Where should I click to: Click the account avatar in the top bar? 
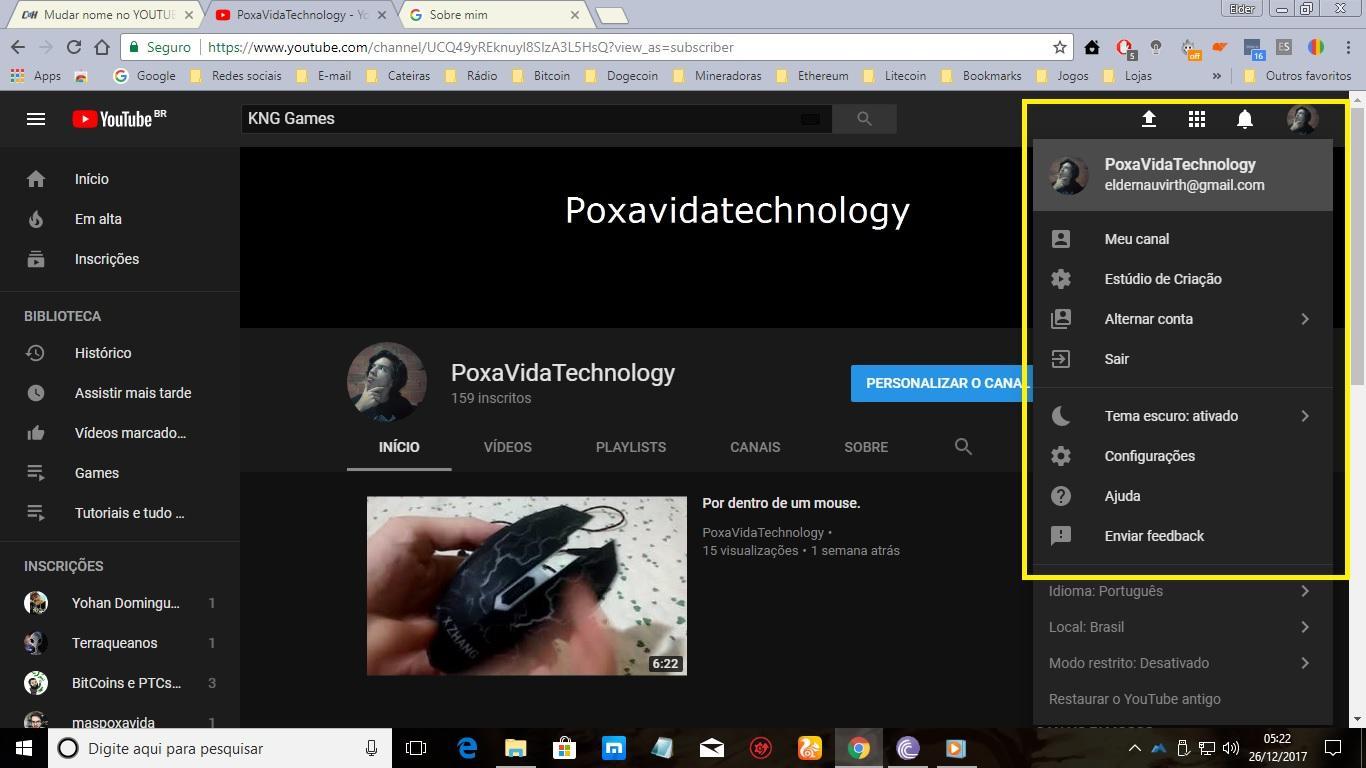point(1302,119)
